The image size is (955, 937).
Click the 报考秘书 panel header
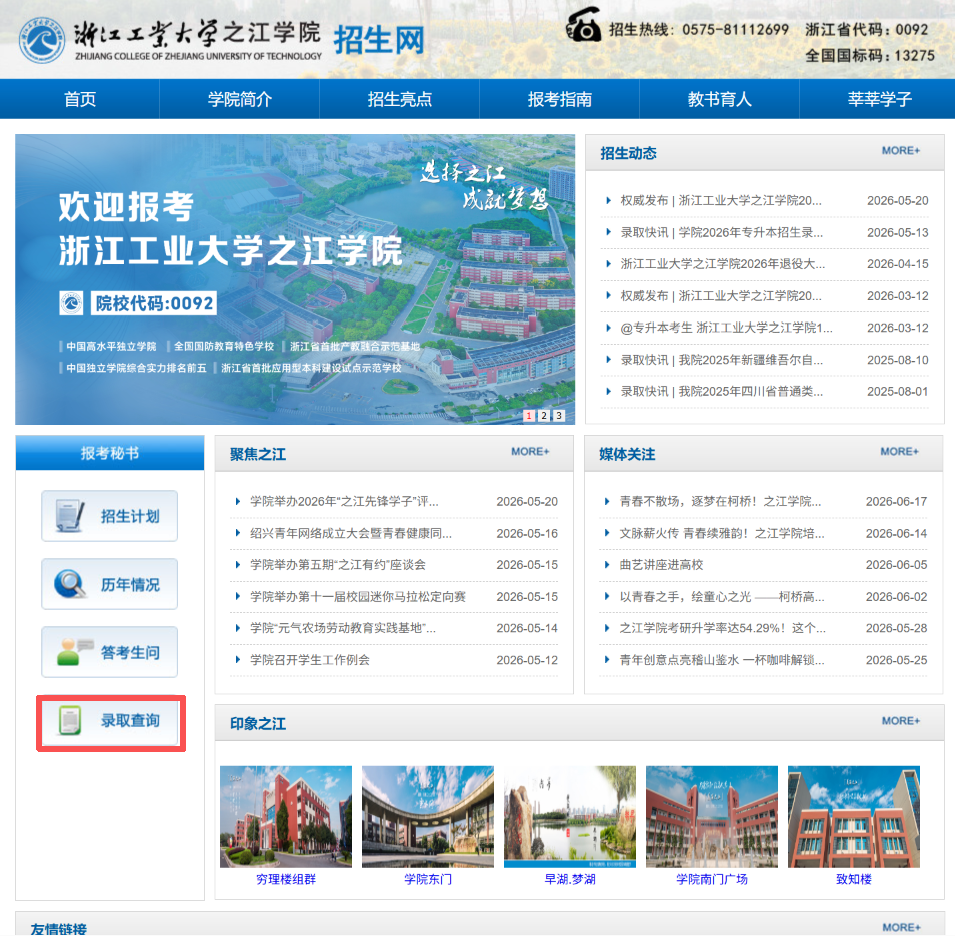[x=110, y=453]
